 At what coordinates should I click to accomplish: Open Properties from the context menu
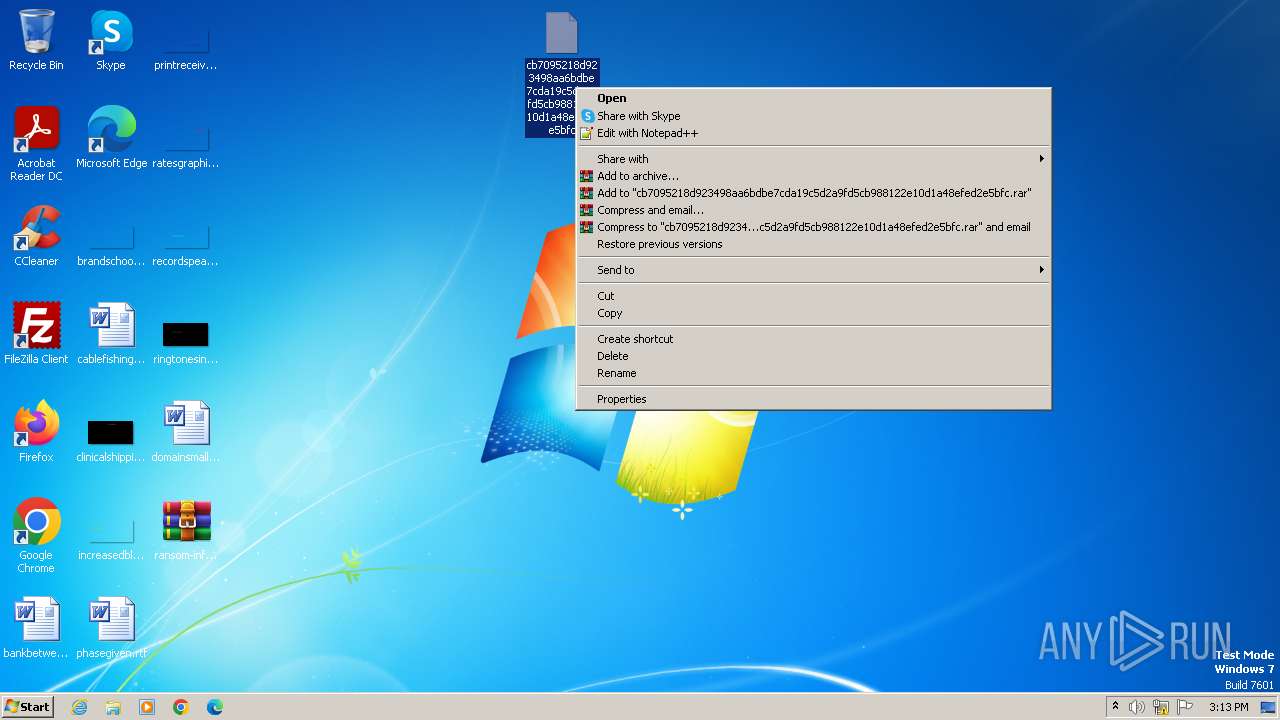[814, 399]
